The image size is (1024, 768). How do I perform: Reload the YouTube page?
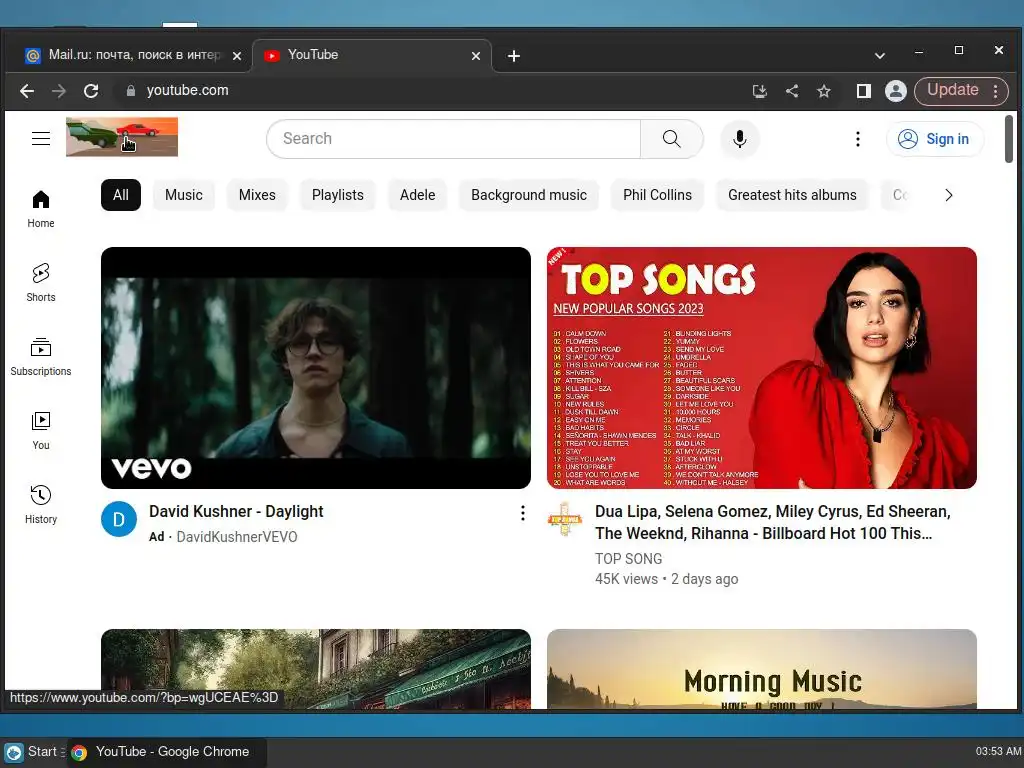pyautogui.click(x=91, y=91)
